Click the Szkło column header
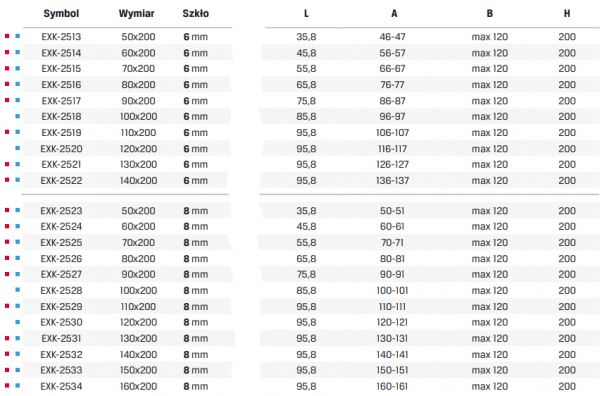600x396 pixels. [196, 14]
